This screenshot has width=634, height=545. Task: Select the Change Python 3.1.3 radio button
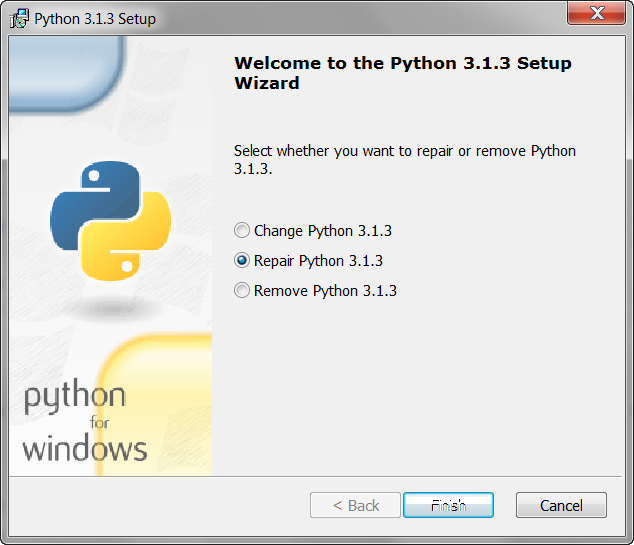tap(242, 231)
